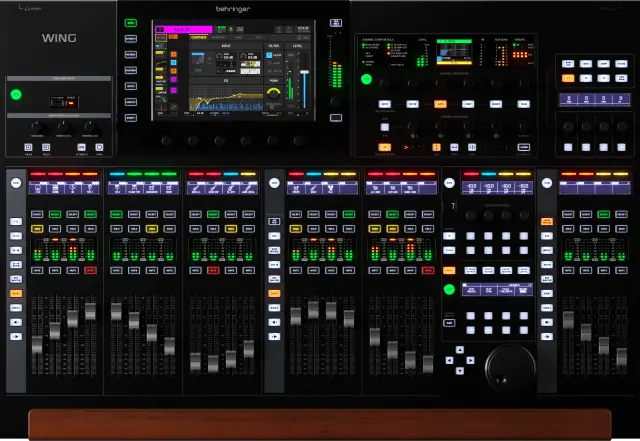Click the first channel fader in the rightmost bank
This screenshot has height=441, width=640.
point(568,320)
